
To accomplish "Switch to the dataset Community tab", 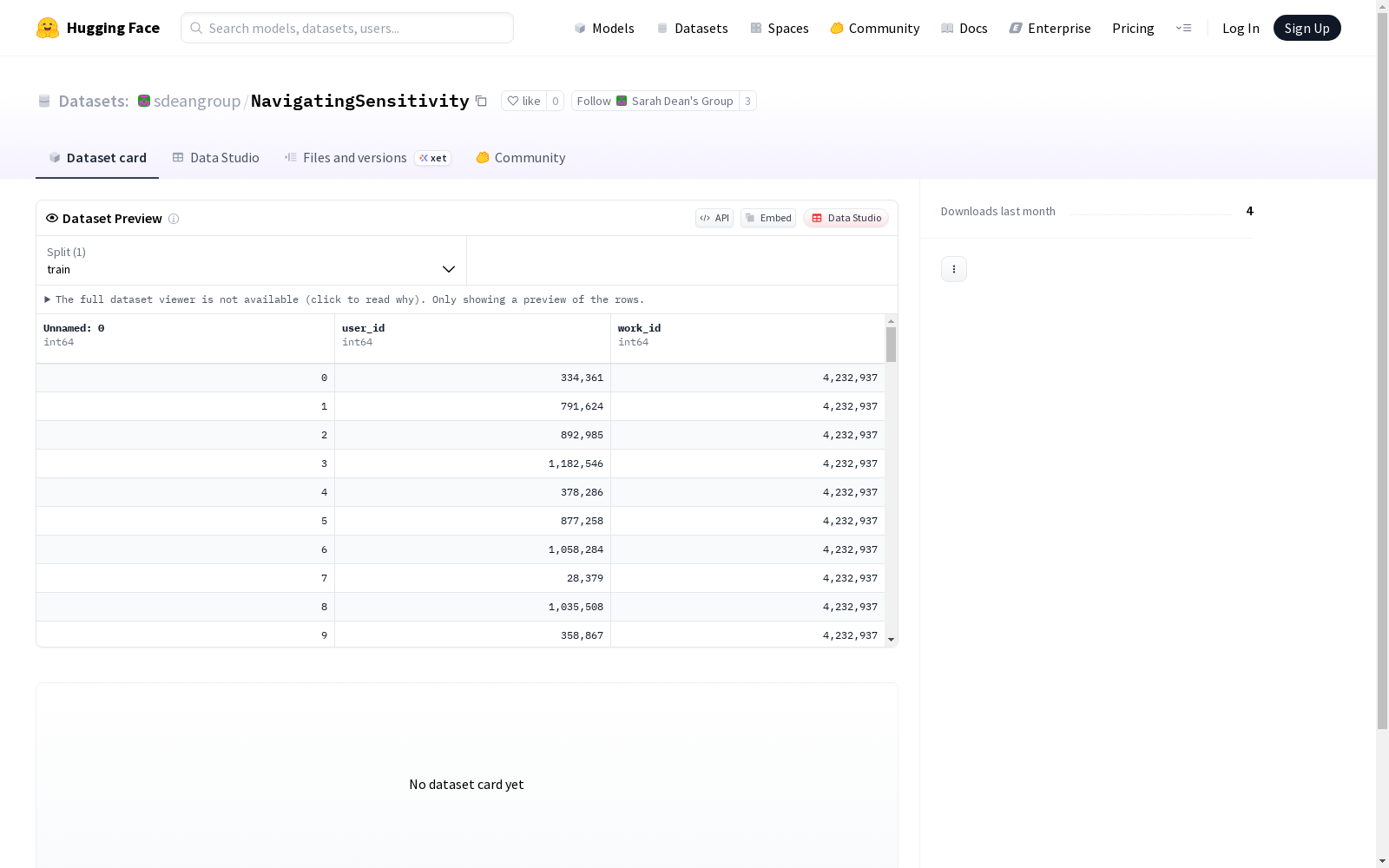I will (521, 158).
